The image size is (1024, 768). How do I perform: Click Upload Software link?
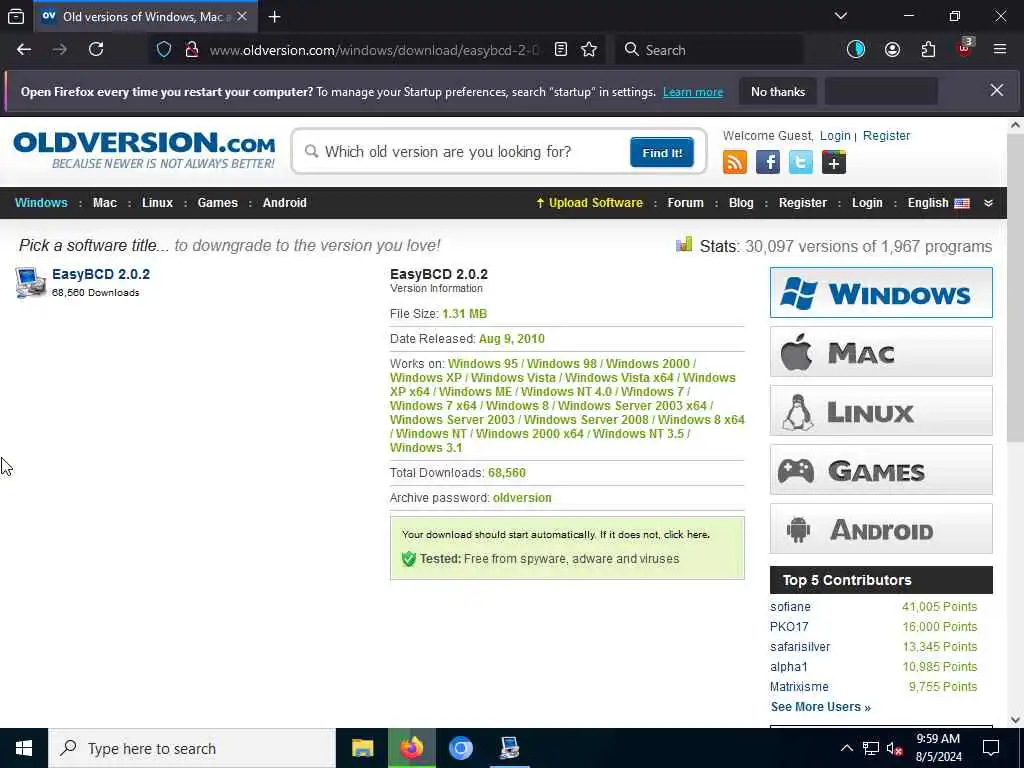pos(589,203)
